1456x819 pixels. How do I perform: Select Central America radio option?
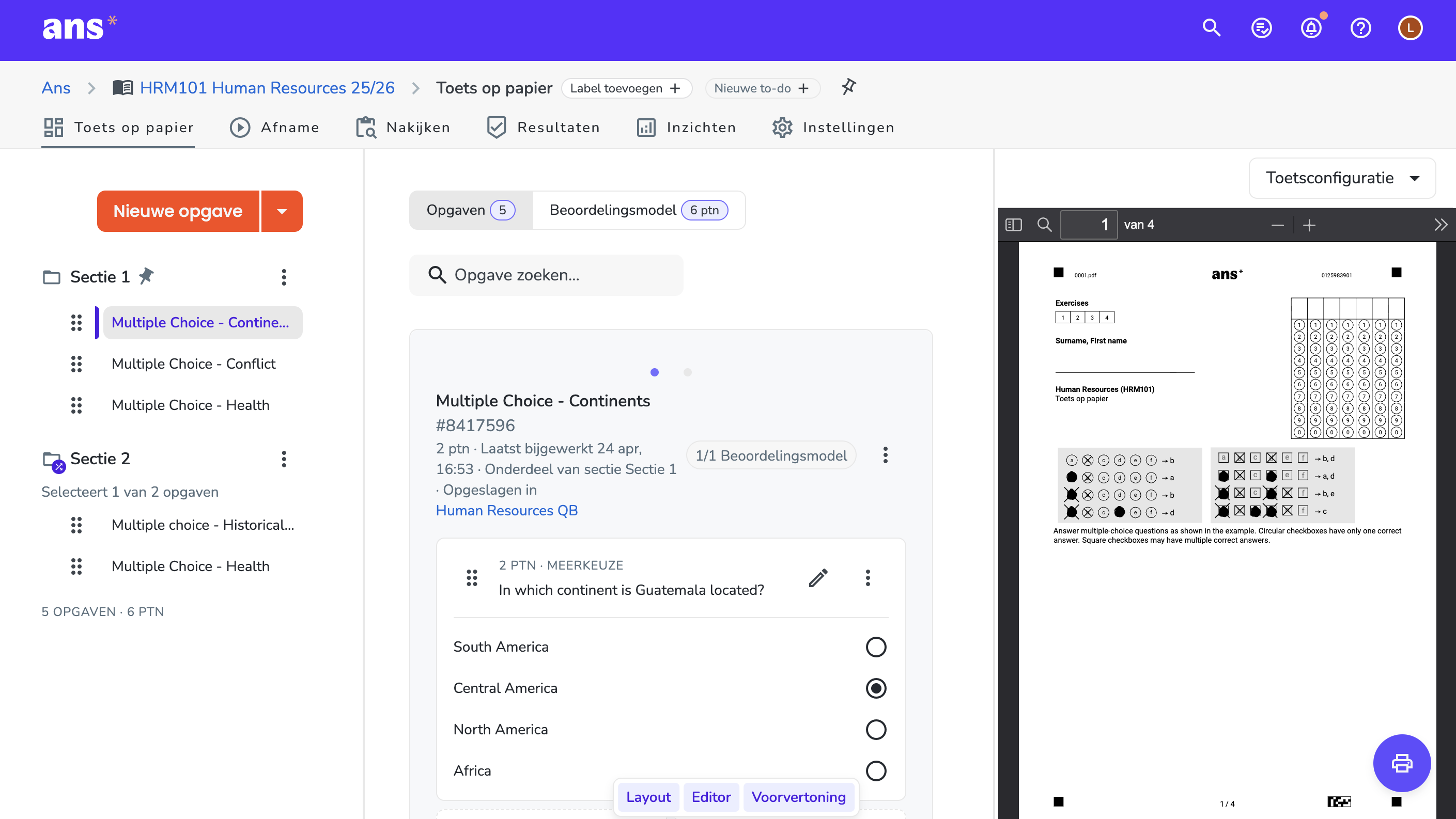click(876, 688)
